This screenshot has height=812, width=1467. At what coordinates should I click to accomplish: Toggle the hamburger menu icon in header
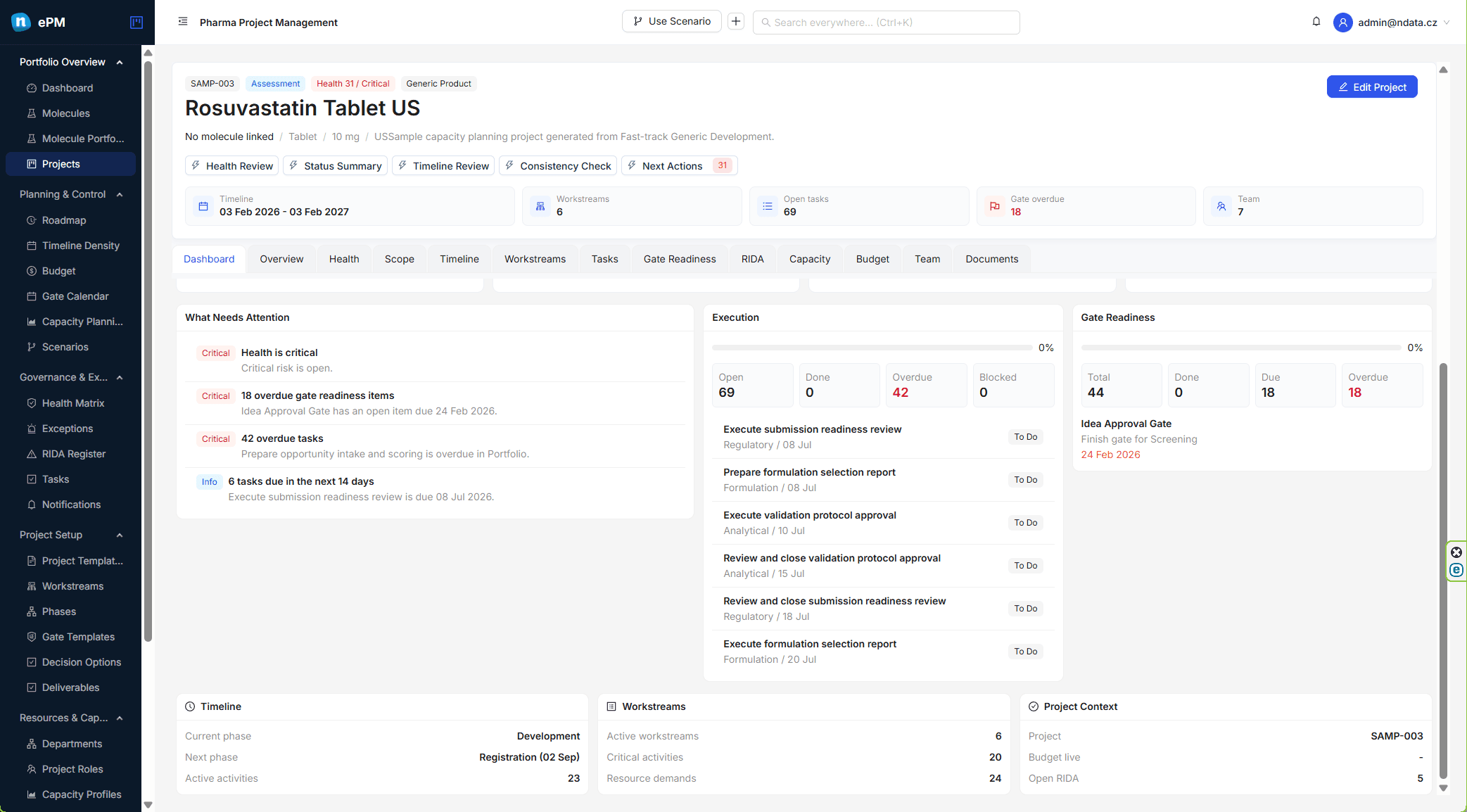coord(183,22)
